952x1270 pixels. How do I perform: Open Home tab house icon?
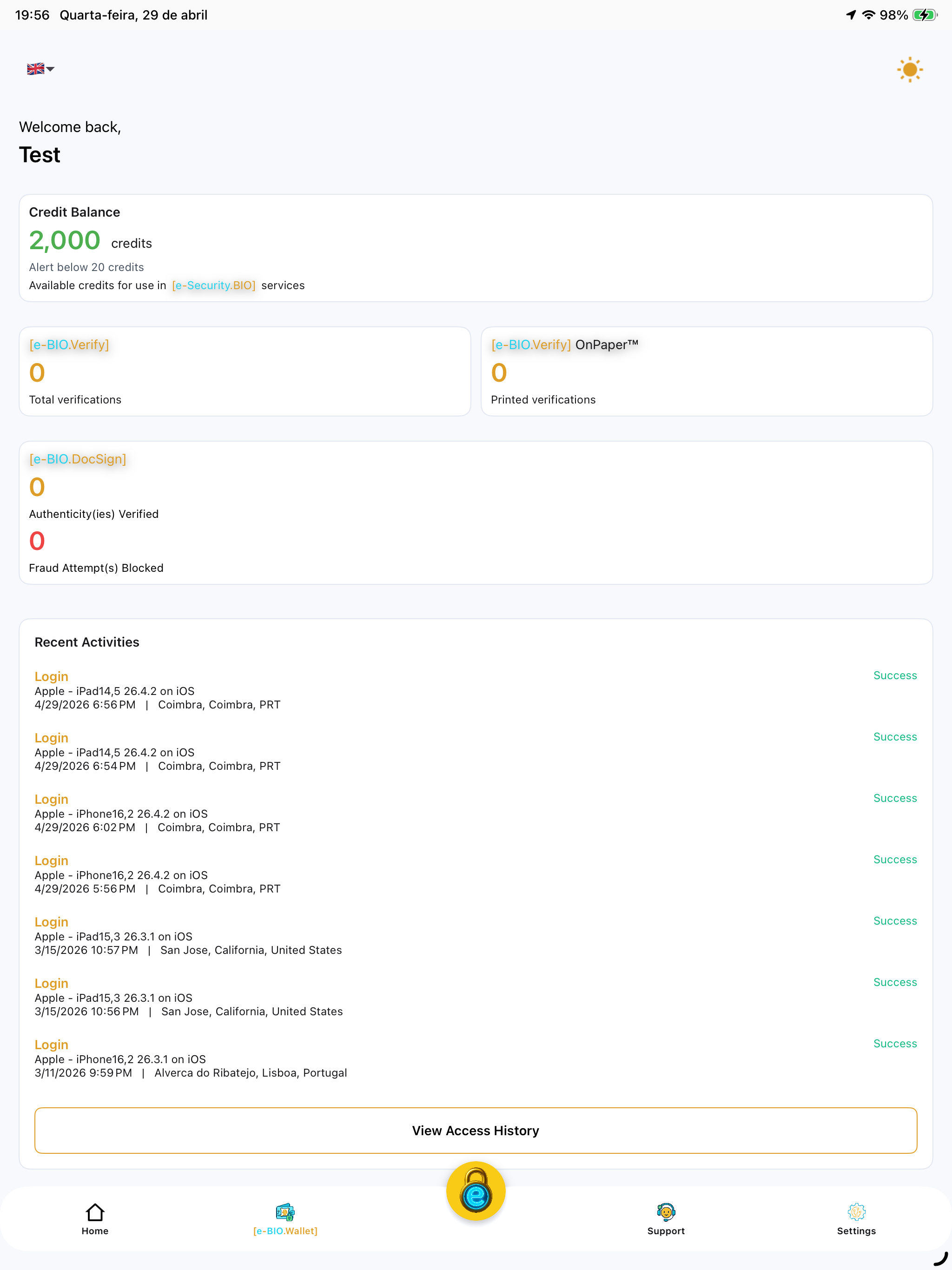coord(95,1212)
